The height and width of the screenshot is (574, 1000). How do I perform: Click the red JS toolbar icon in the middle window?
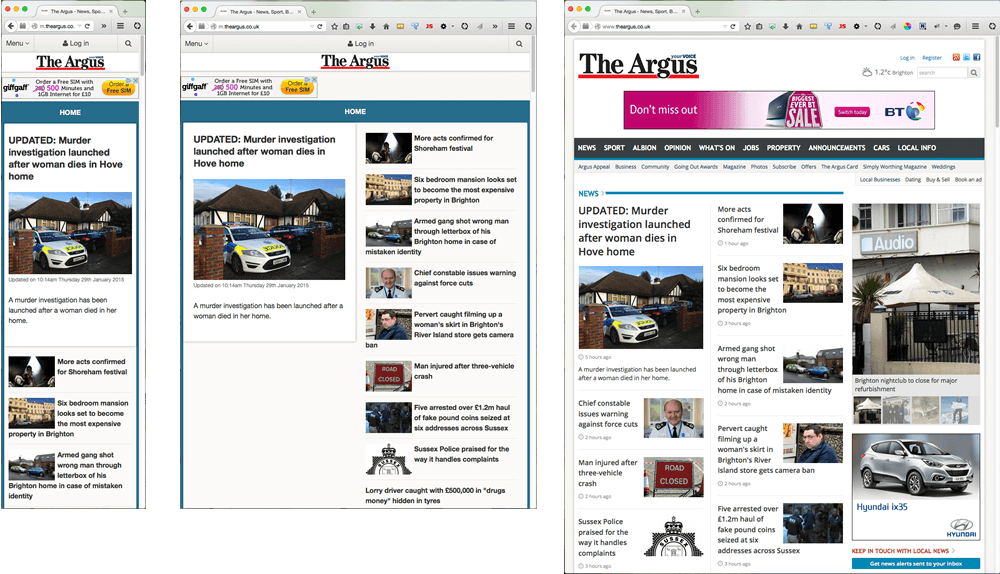(429, 26)
